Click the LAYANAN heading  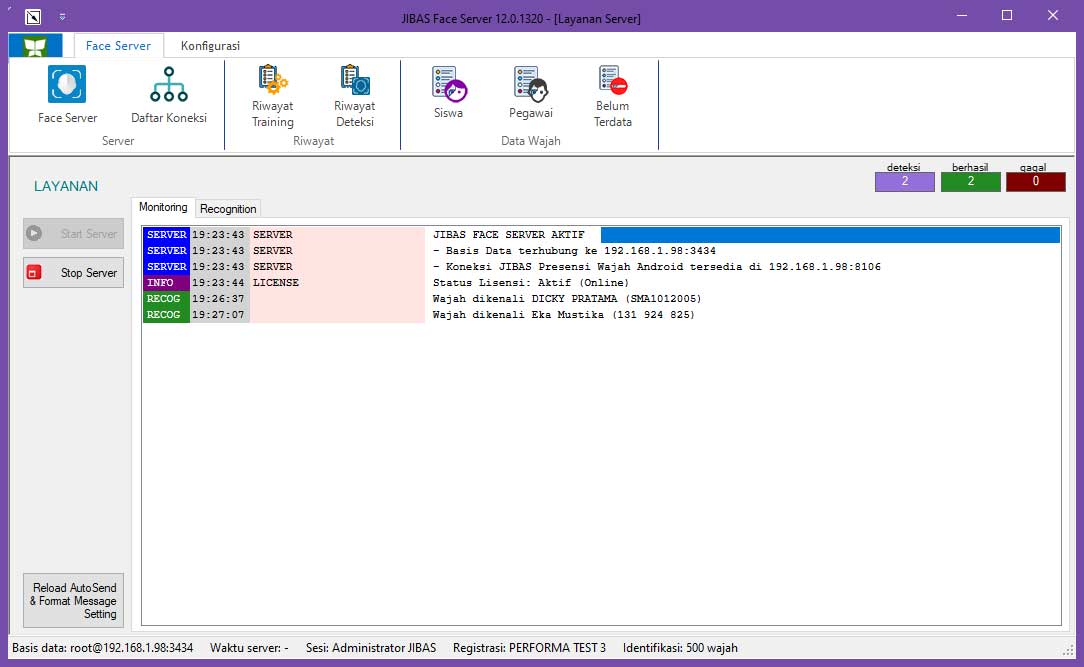click(66, 186)
